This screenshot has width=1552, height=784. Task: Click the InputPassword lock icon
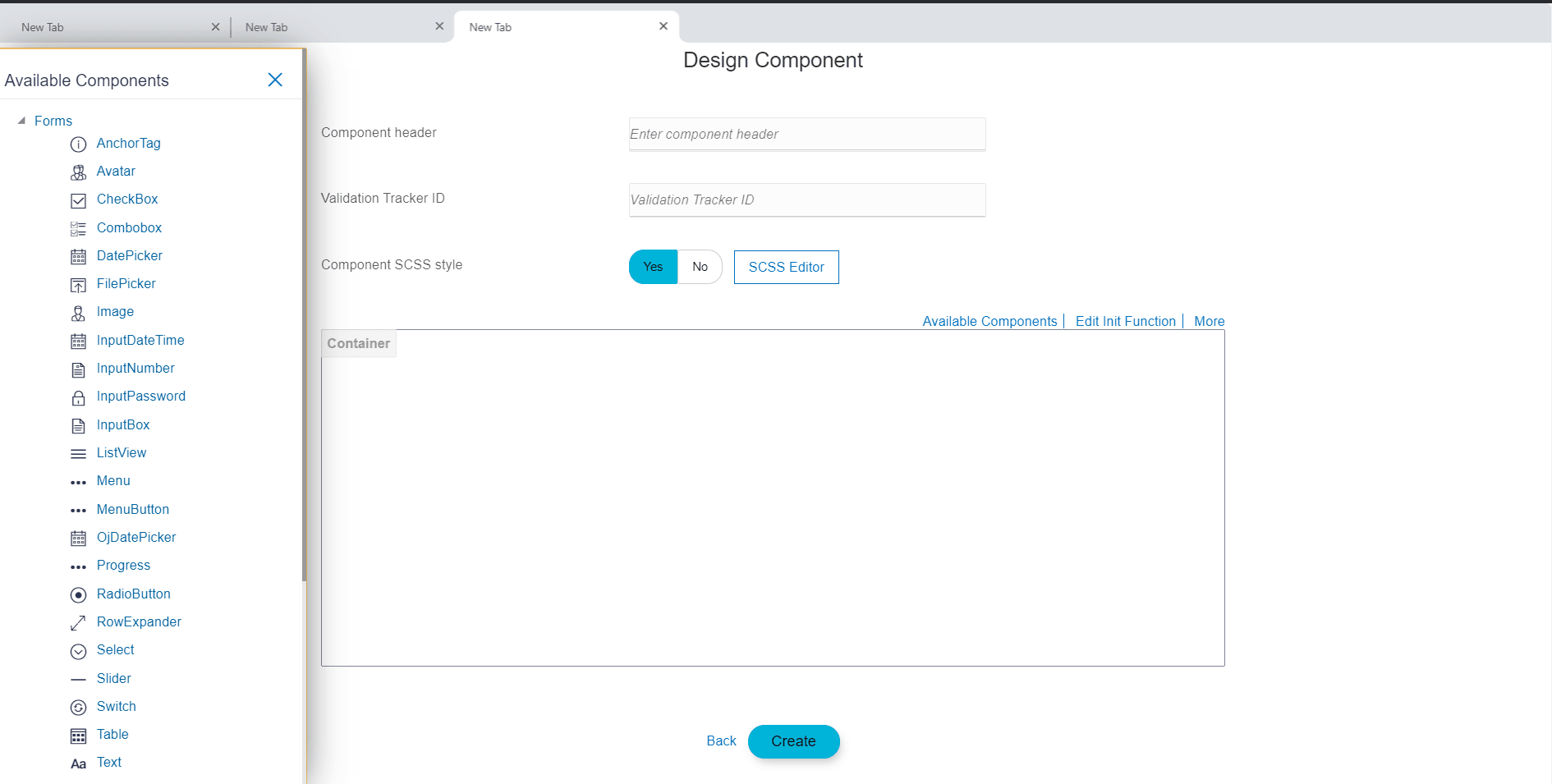point(78,397)
